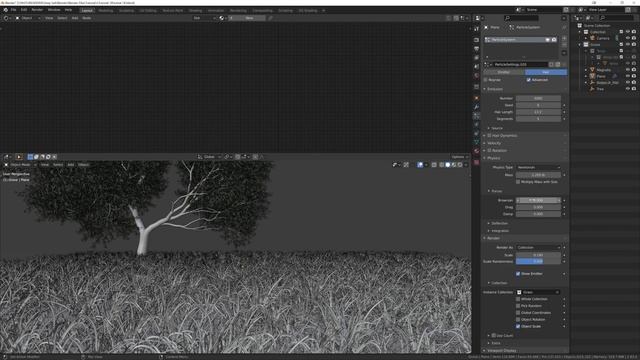Screen dimensions: 640x360
Task: Adjust the Brownian slider
Action: pos(538,200)
